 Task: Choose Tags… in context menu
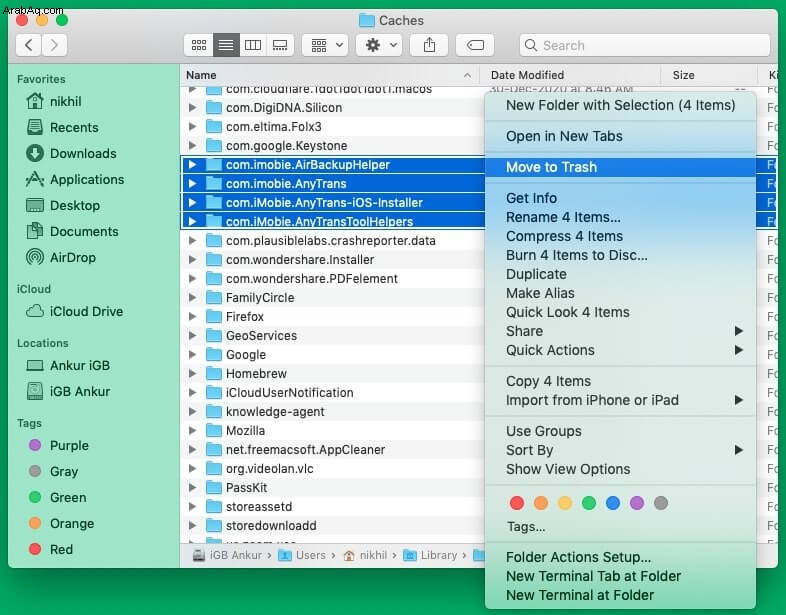click(620, 527)
